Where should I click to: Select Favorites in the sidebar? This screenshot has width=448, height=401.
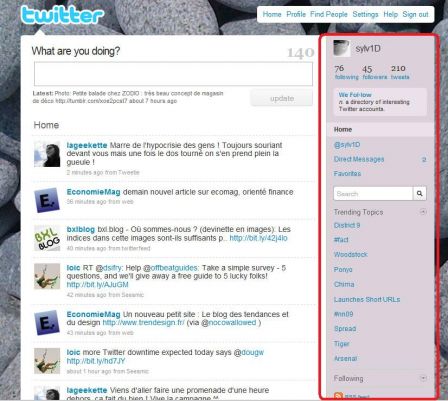point(347,174)
